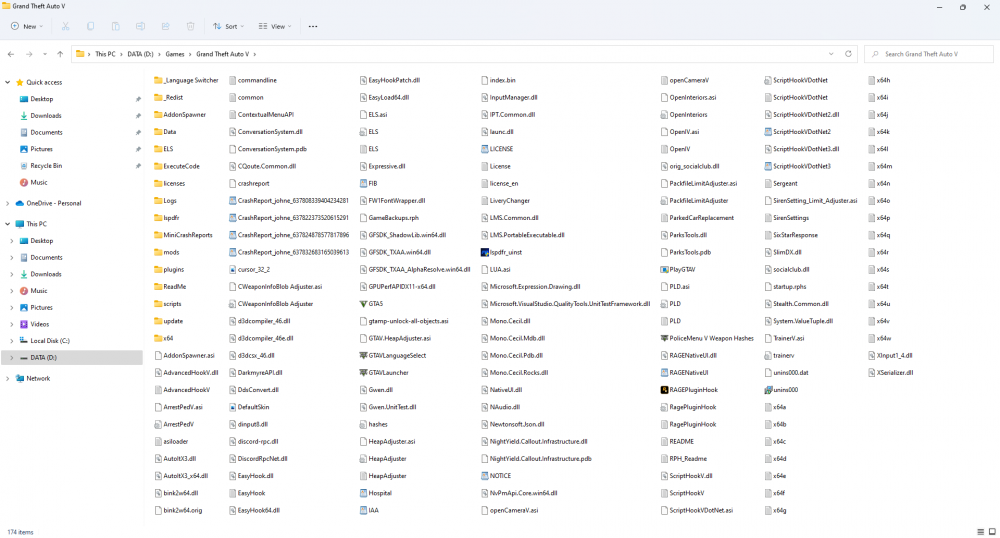Select the ELS.asi file
This screenshot has width=1000, height=538.
tap(373, 115)
